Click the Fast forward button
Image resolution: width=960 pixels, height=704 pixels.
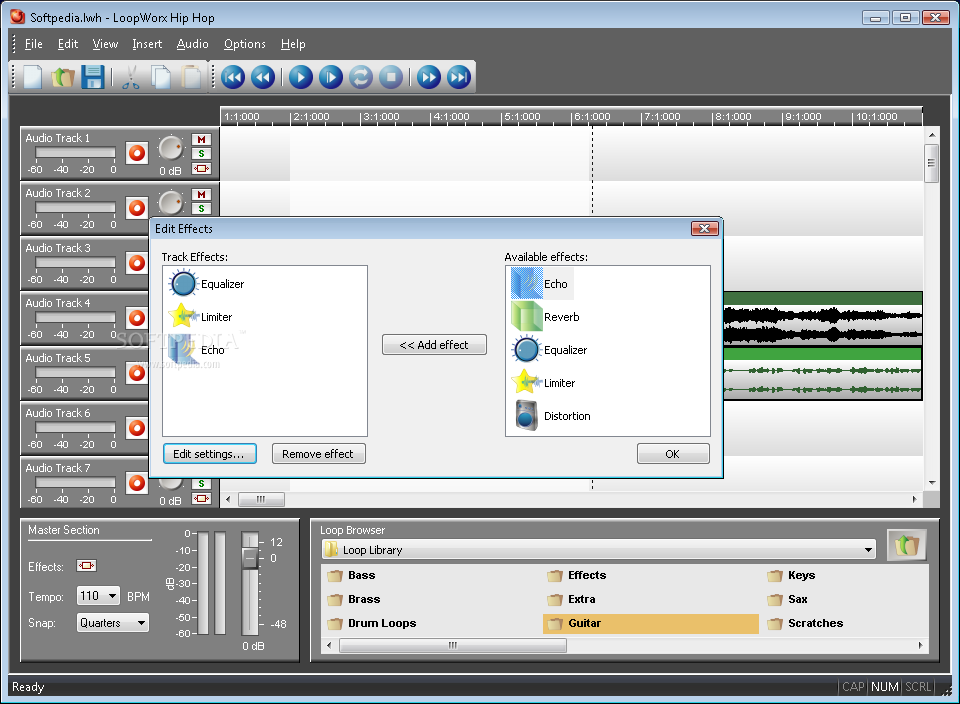pos(429,77)
